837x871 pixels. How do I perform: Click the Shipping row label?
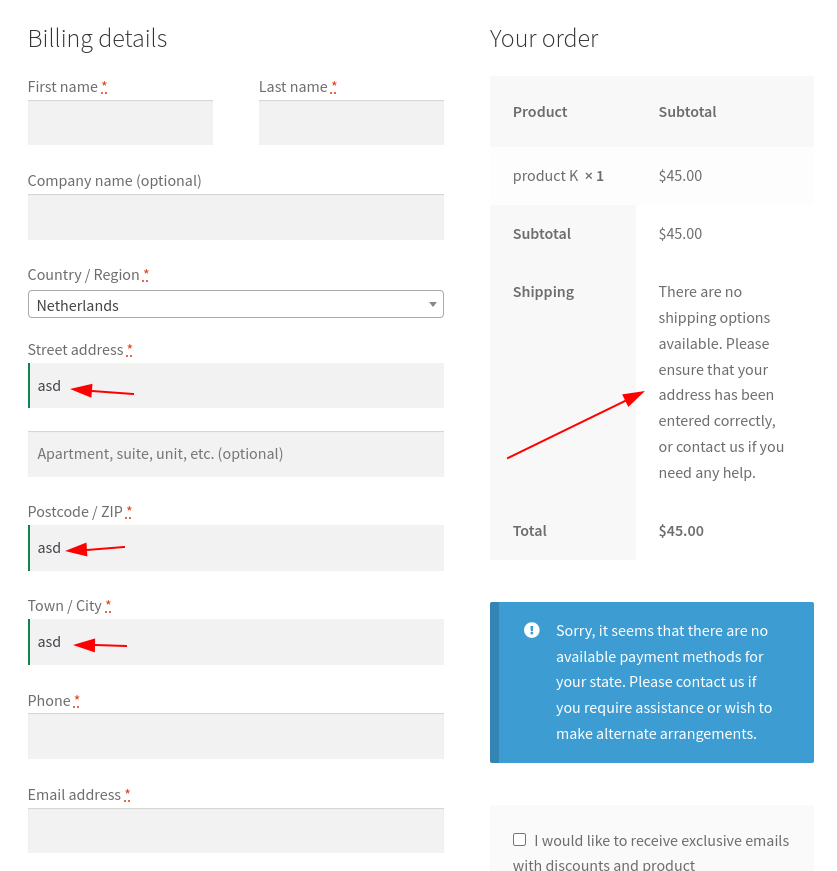point(543,292)
